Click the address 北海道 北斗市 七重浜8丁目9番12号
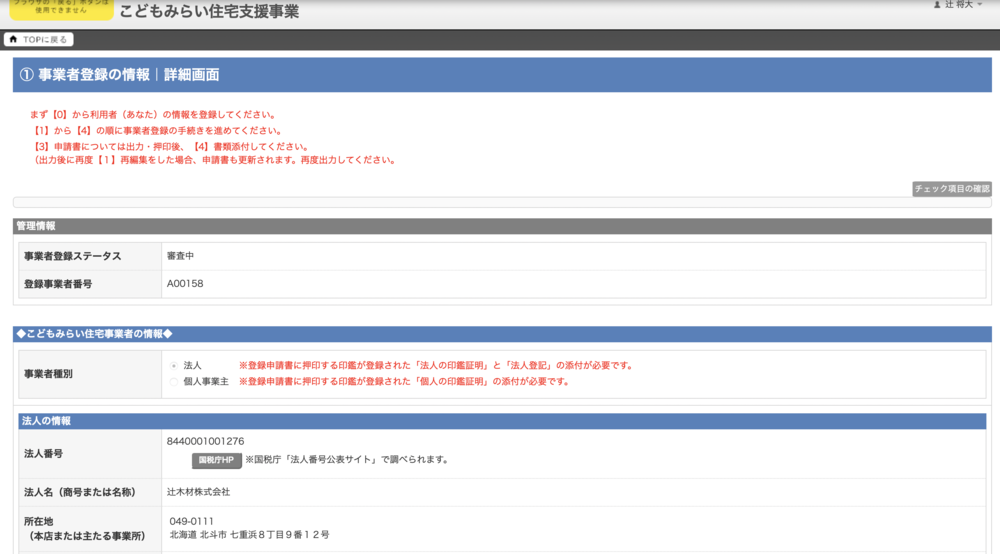Image resolution: width=1000 pixels, height=554 pixels. (249, 535)
